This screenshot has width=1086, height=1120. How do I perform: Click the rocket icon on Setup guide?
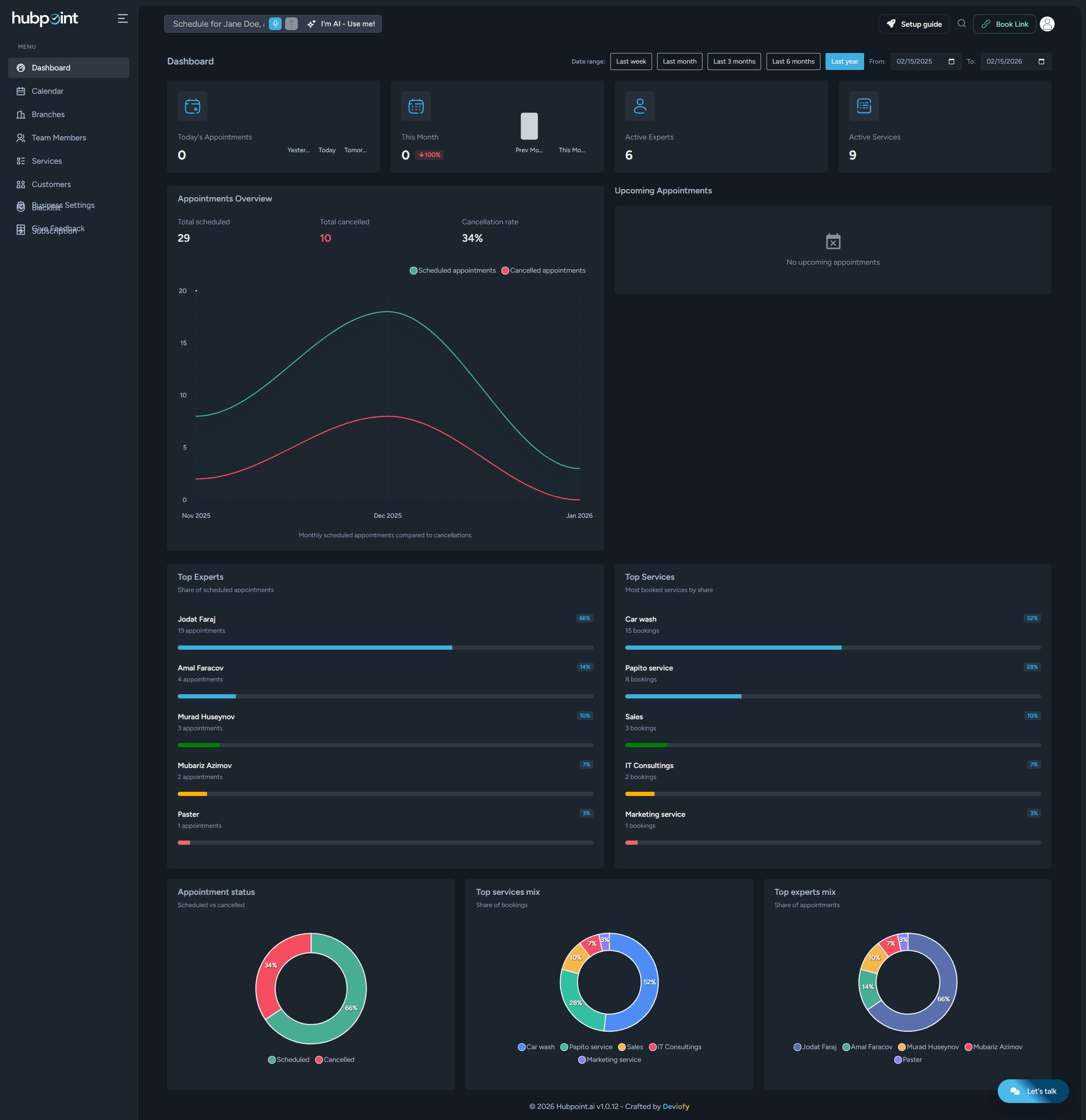891,23
